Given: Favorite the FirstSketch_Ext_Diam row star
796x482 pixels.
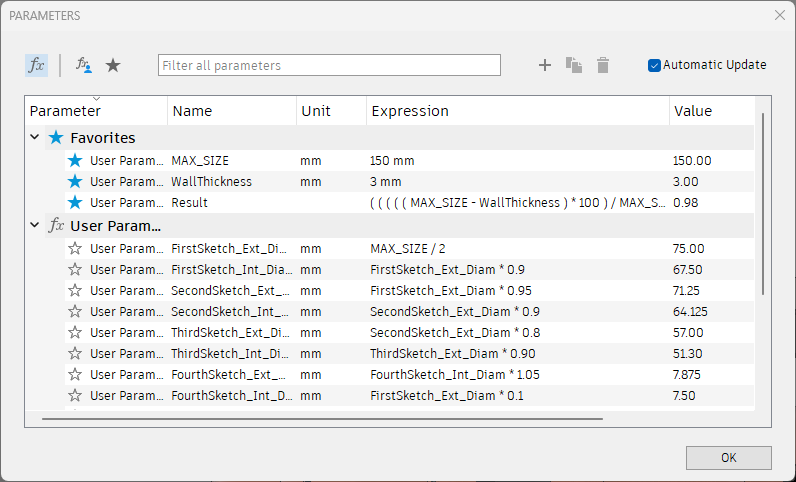Looking at the screenshot, I should pos(75,248).
